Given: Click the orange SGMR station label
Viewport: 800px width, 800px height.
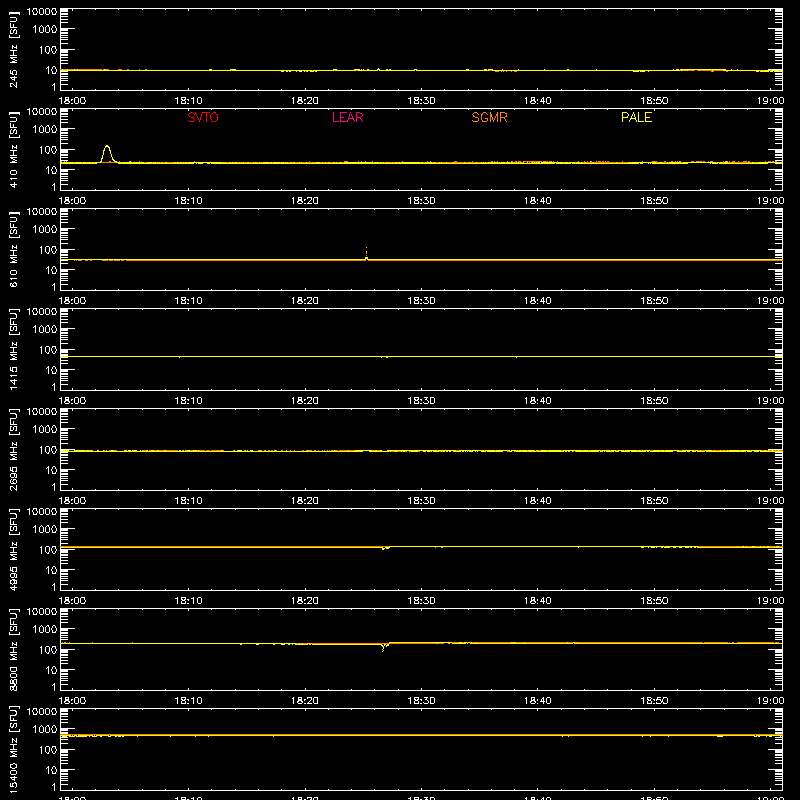Looking at the screenshot, I should coord(489,117).
